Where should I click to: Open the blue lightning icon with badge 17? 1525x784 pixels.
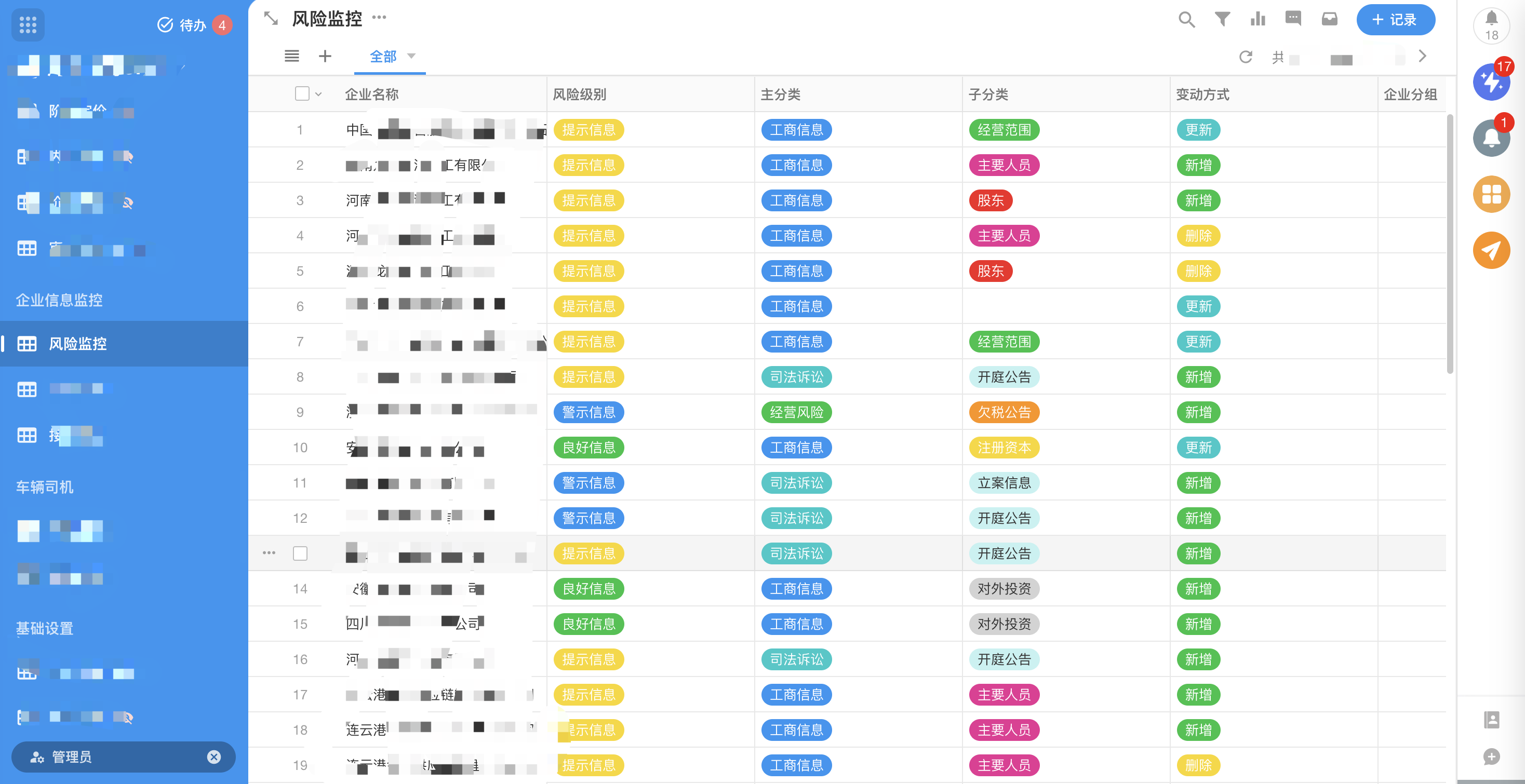click(1491, 82)
